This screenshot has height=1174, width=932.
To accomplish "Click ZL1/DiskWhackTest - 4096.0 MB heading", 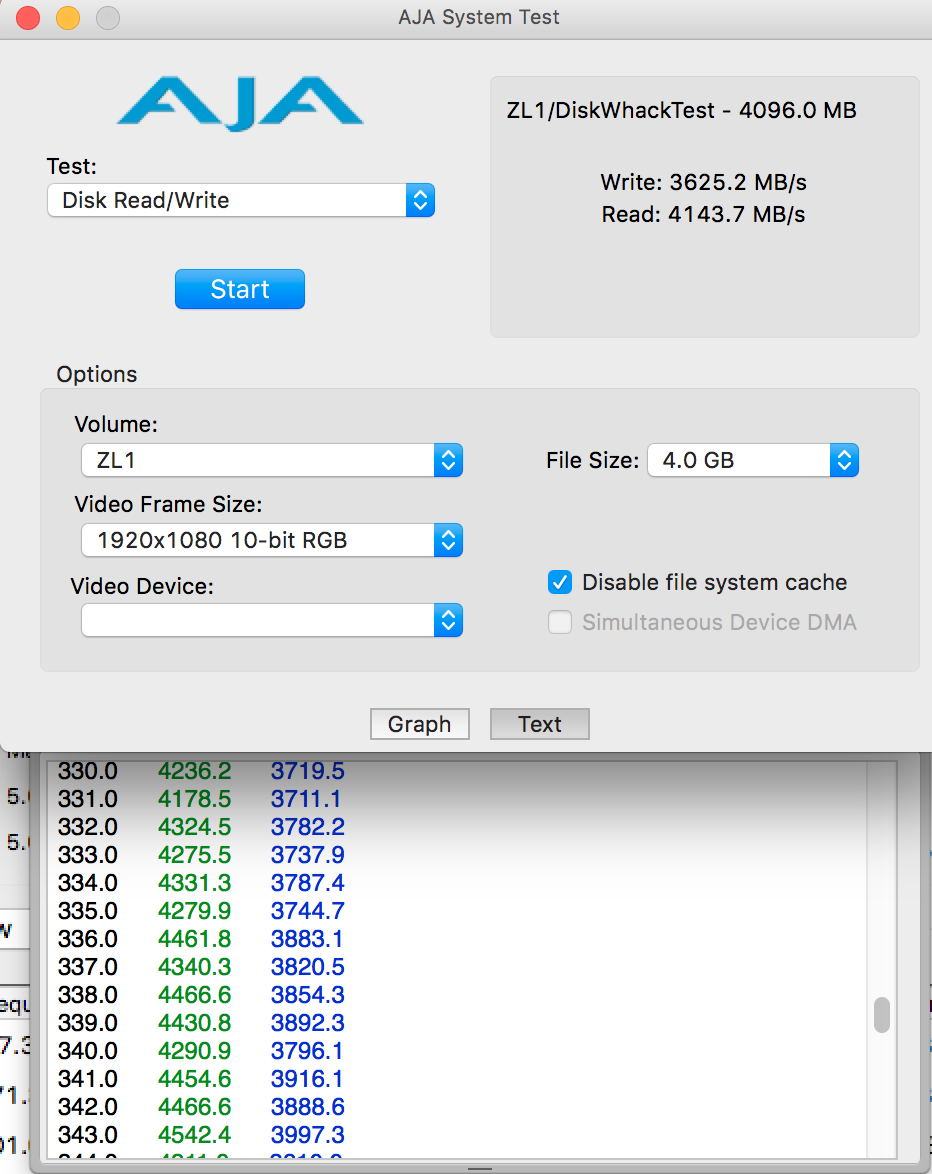I will [x=682, y=111].
